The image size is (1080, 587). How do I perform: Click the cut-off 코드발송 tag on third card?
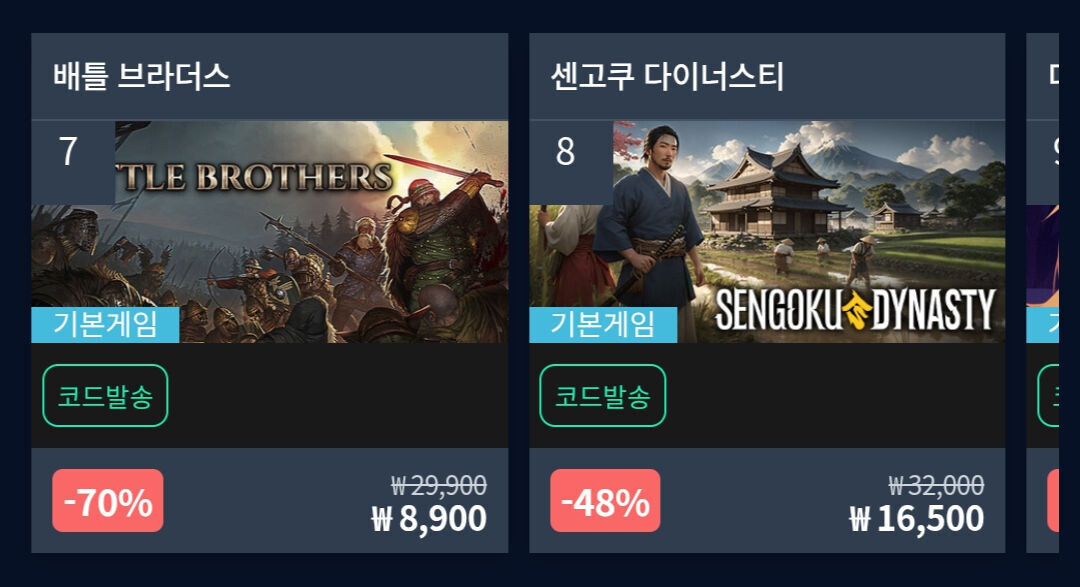[x=1048, y=395]
